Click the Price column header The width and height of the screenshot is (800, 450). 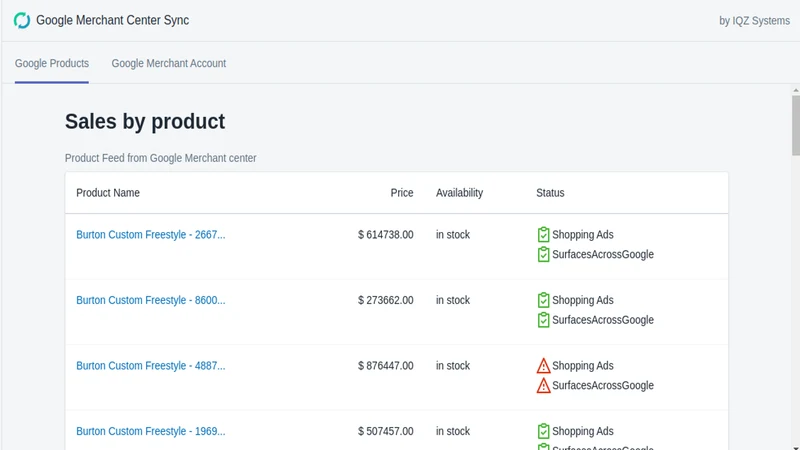tap(402, 193)
